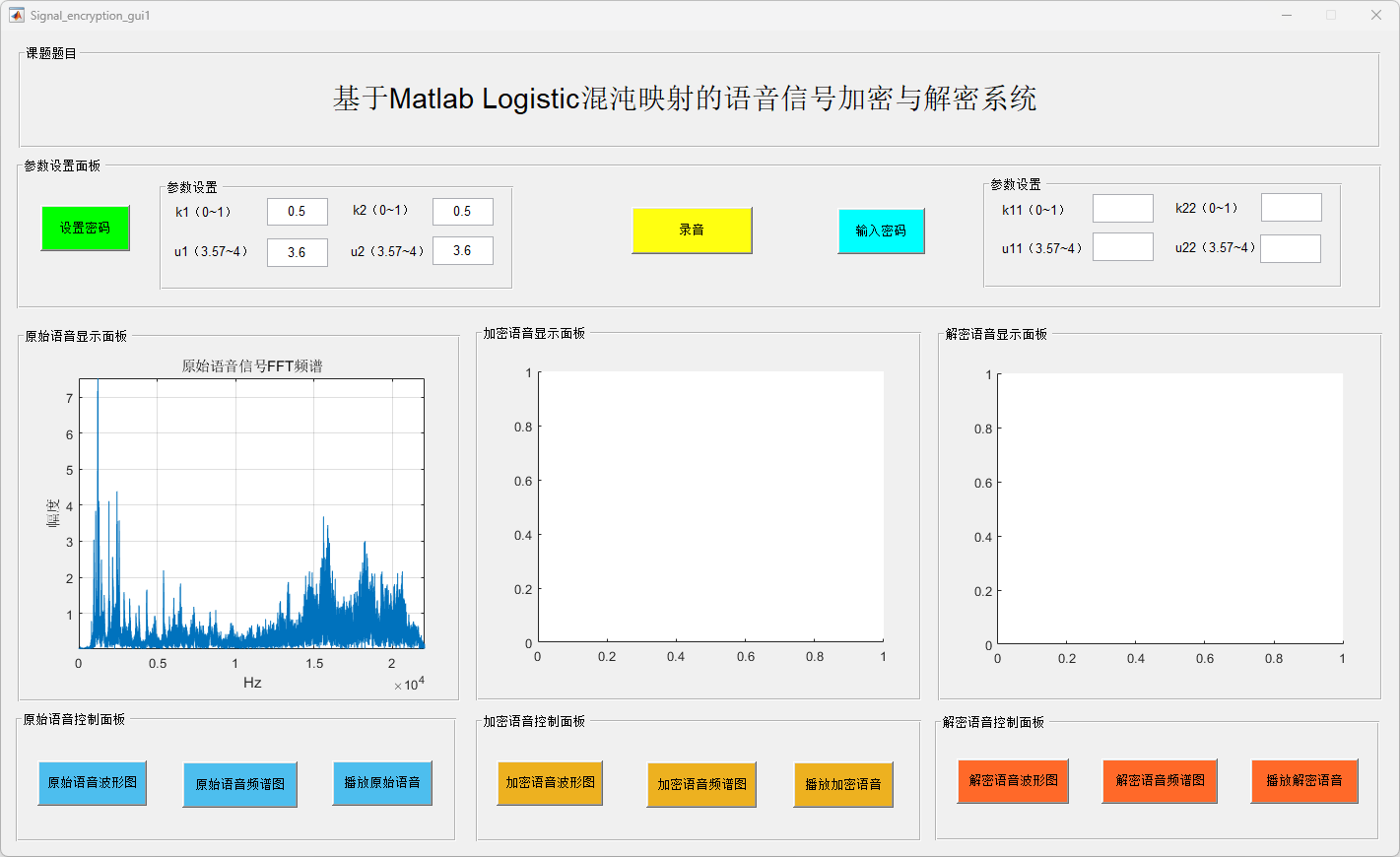Focus the k1 parameter input field

(x=297, y=212)
